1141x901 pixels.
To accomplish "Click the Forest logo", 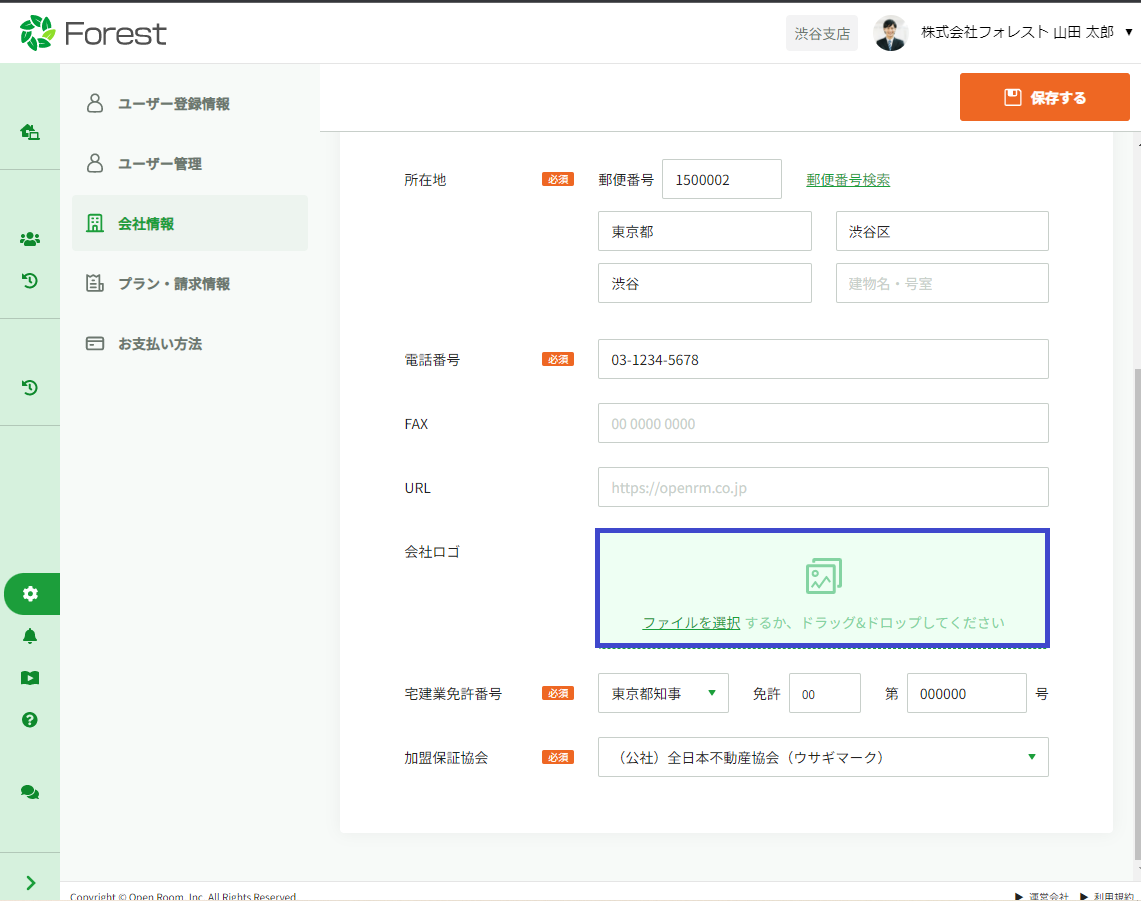I will tap(93, 33).
